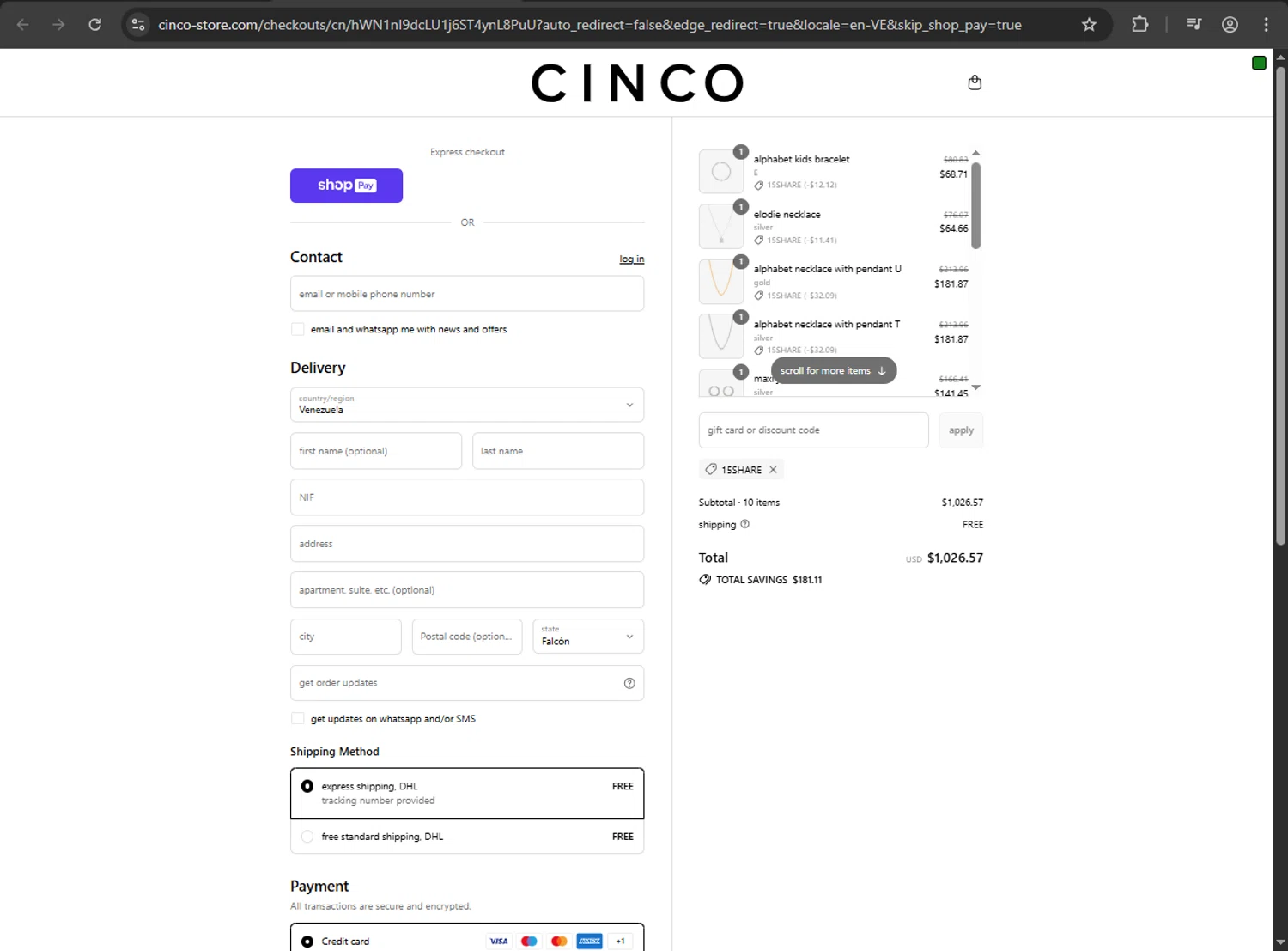Click the Mastercard logo

coord(559,942)
